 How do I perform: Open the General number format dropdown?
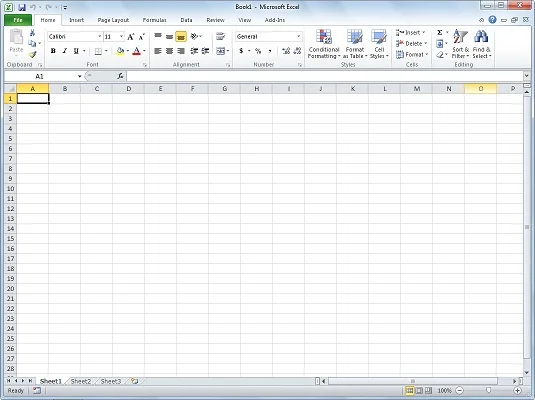click(x=299, y=37)
